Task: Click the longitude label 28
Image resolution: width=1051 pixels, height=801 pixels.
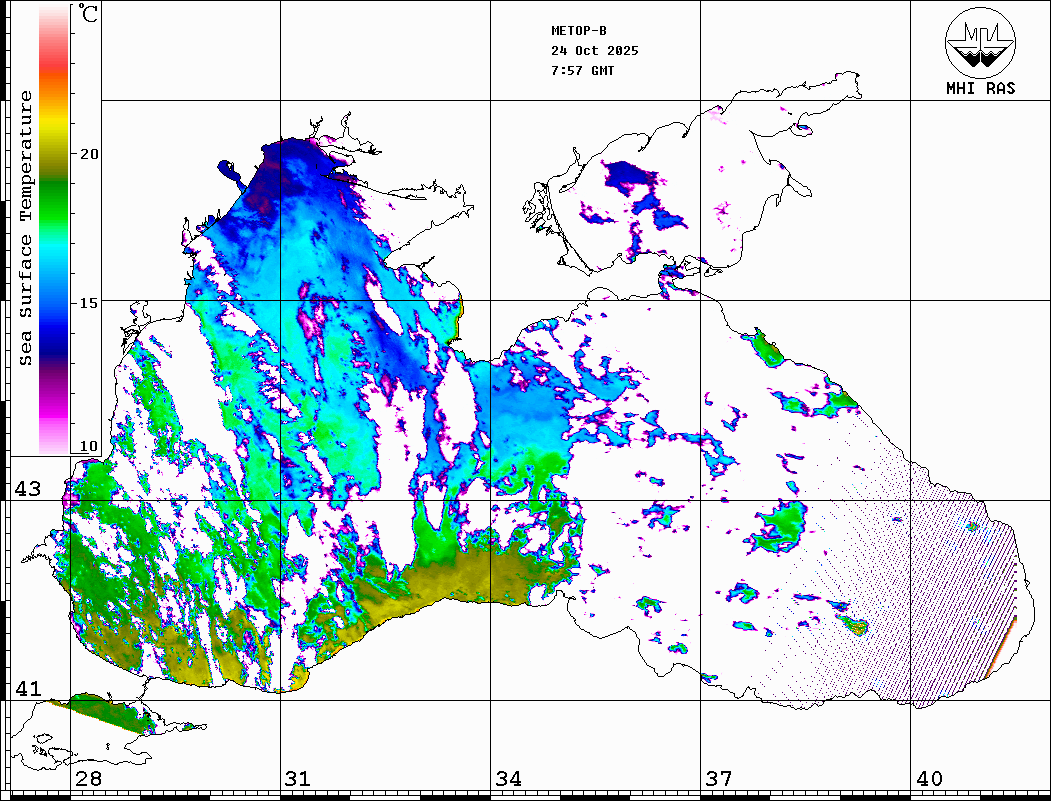Action: coord(87,779)
